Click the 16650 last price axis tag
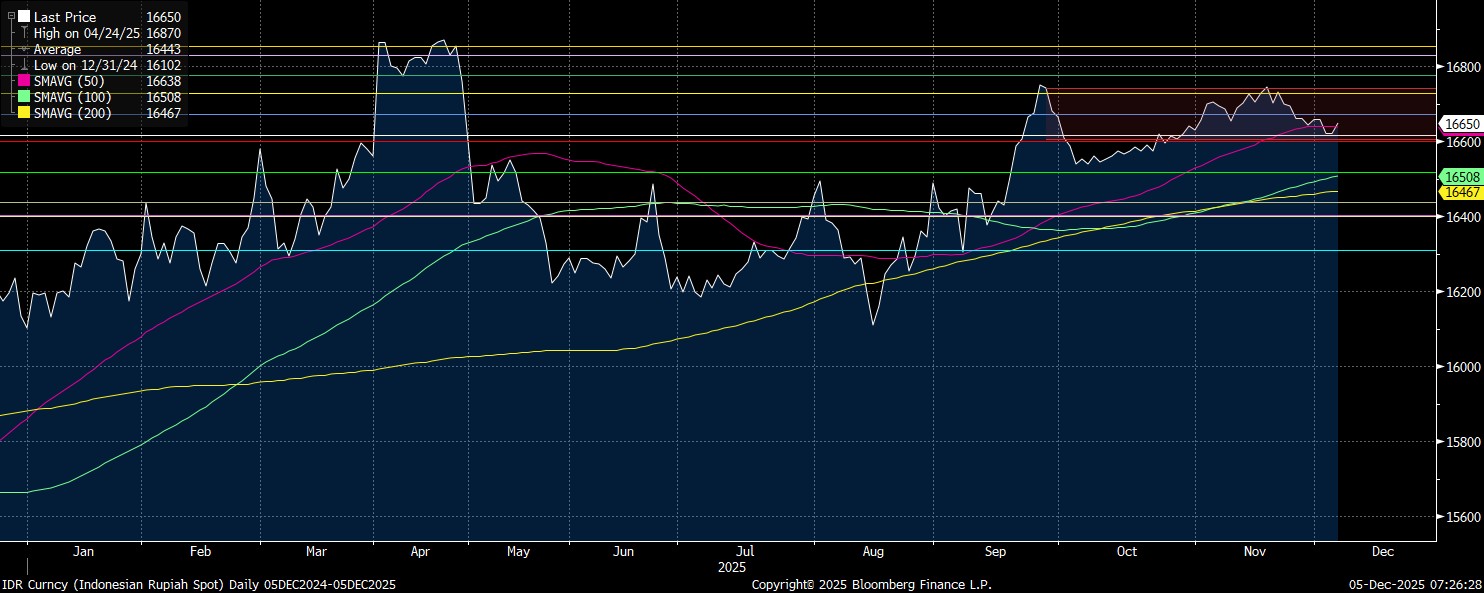The image size is (1484, 593). pos(1462,124)
